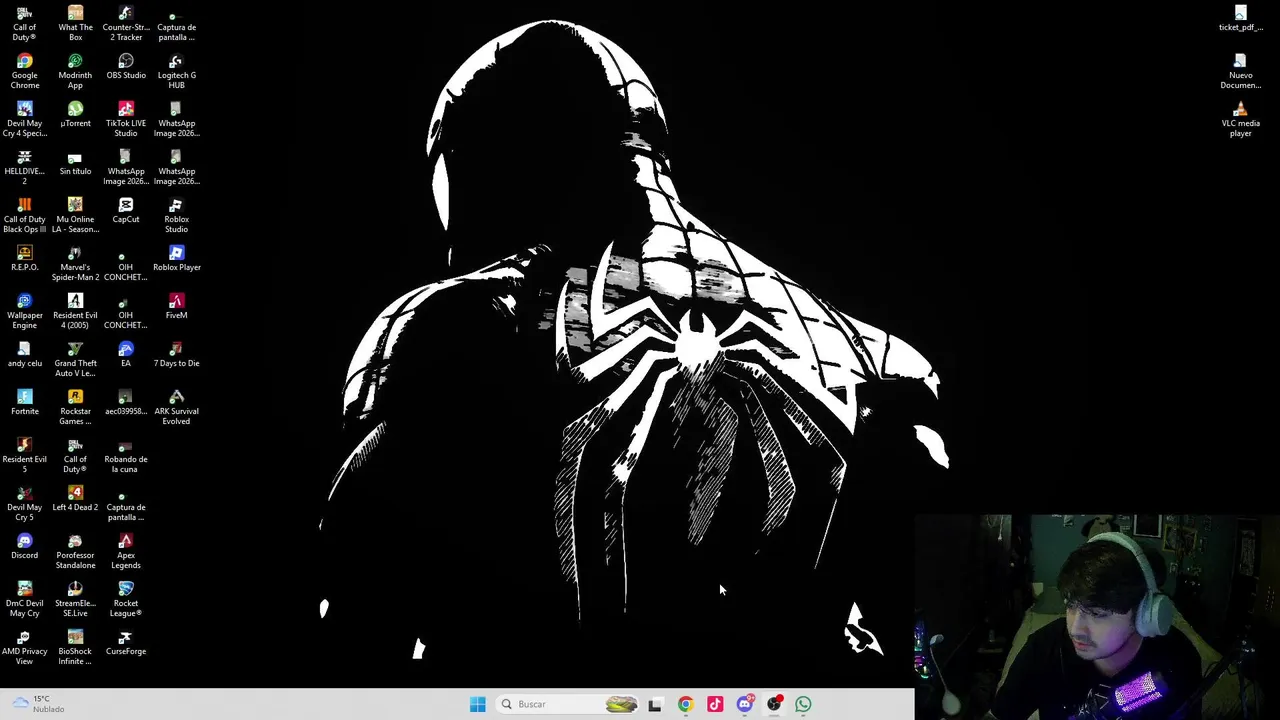Open Roblox Studio desktop shortcut

click(x=176, y=216)
